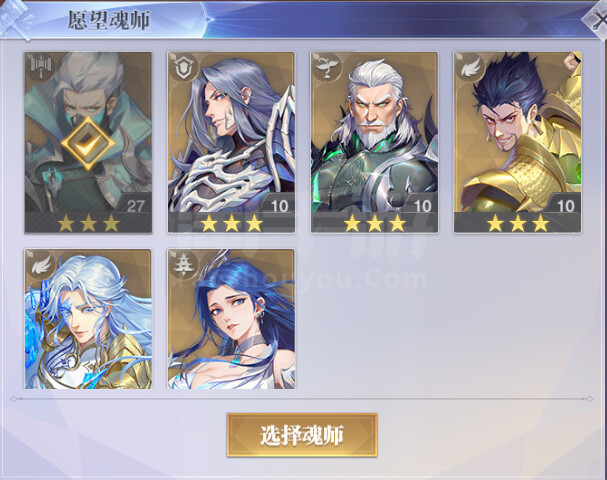
Task: Choose the spiky-haired golden armor character
Action: click(x=517, y=142)
